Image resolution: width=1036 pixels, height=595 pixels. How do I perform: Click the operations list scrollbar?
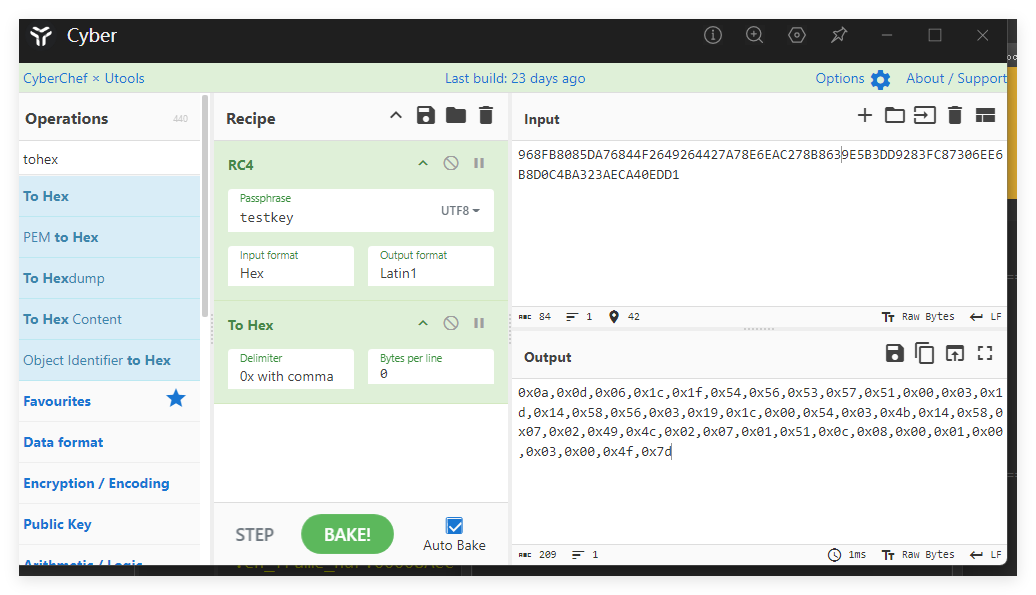[x=205, y=205]
